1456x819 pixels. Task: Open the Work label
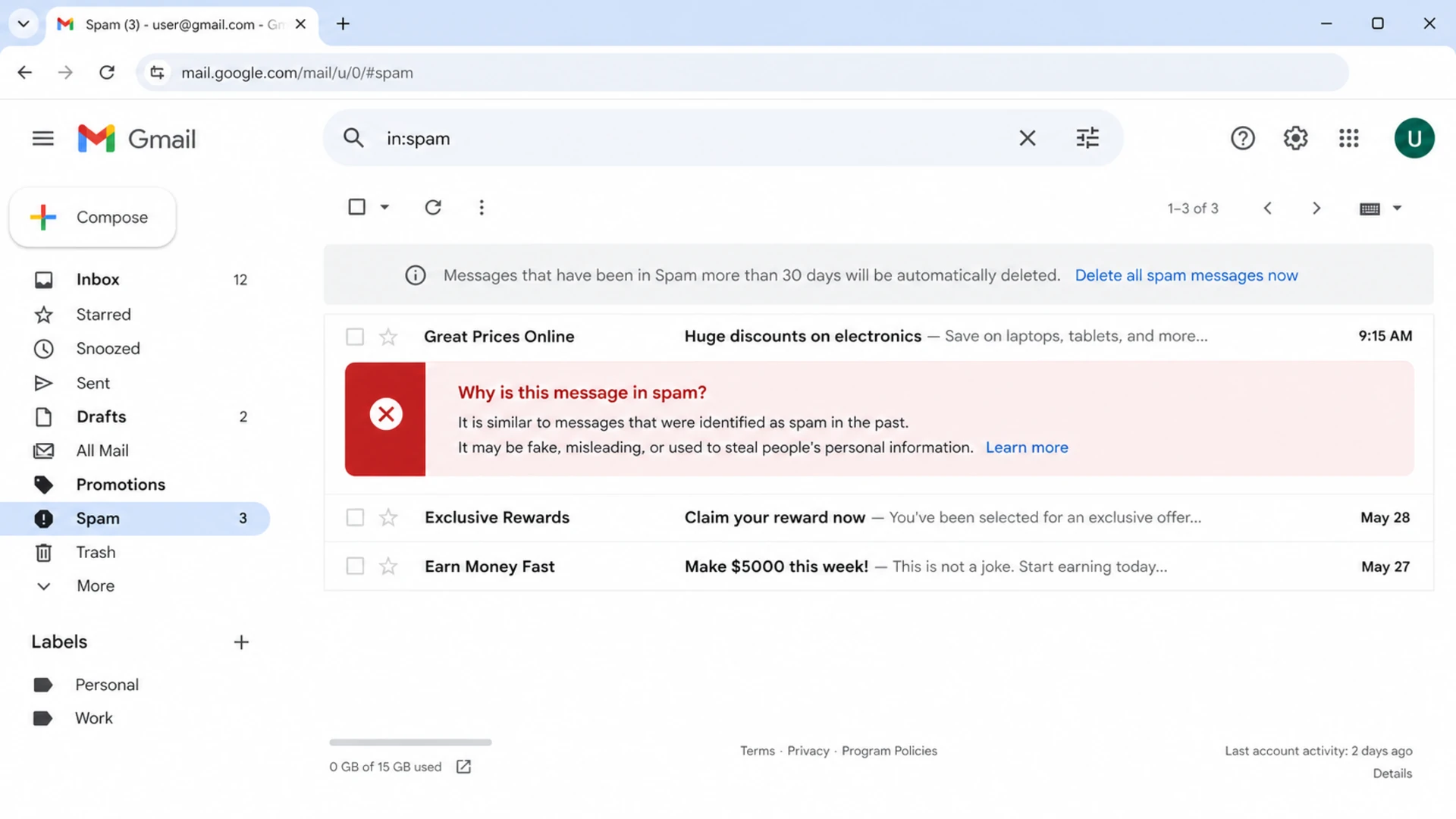(x=94, y=718)
